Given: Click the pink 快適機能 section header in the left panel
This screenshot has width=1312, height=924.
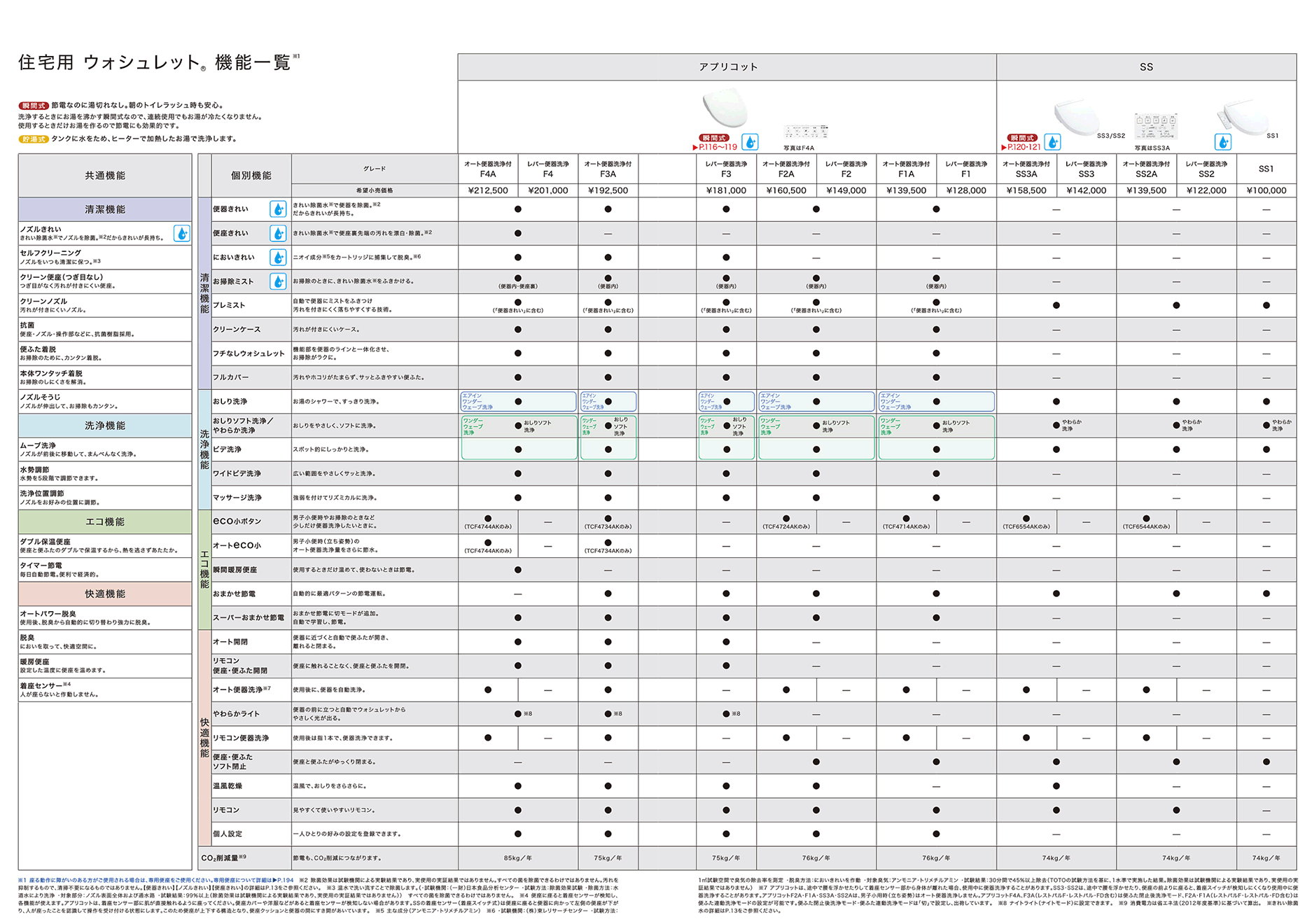Looking at the screenshot, I should 105,594.
